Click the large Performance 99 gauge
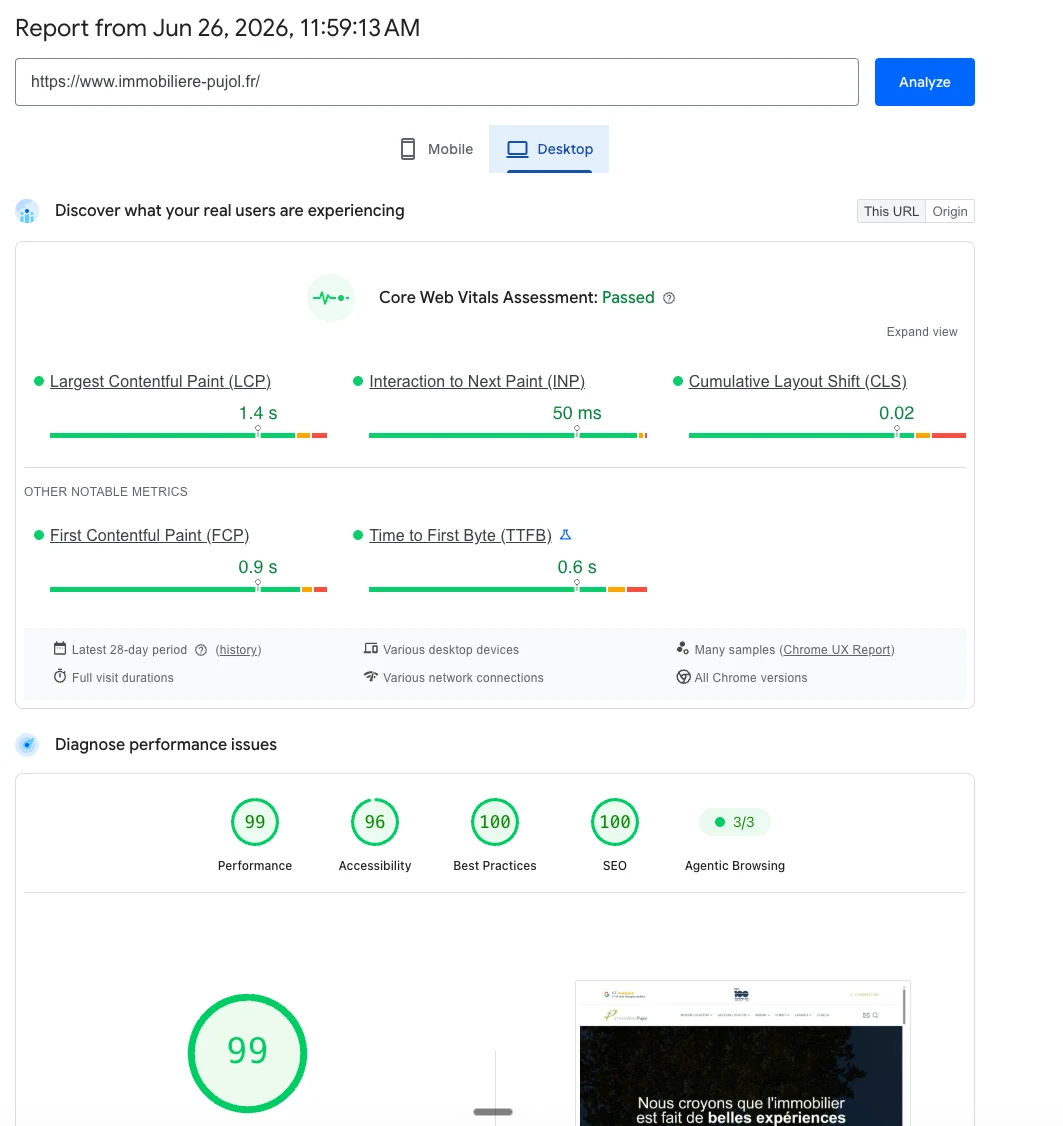This screenshot has width=1063, height=1126. tap(247, 1053)
